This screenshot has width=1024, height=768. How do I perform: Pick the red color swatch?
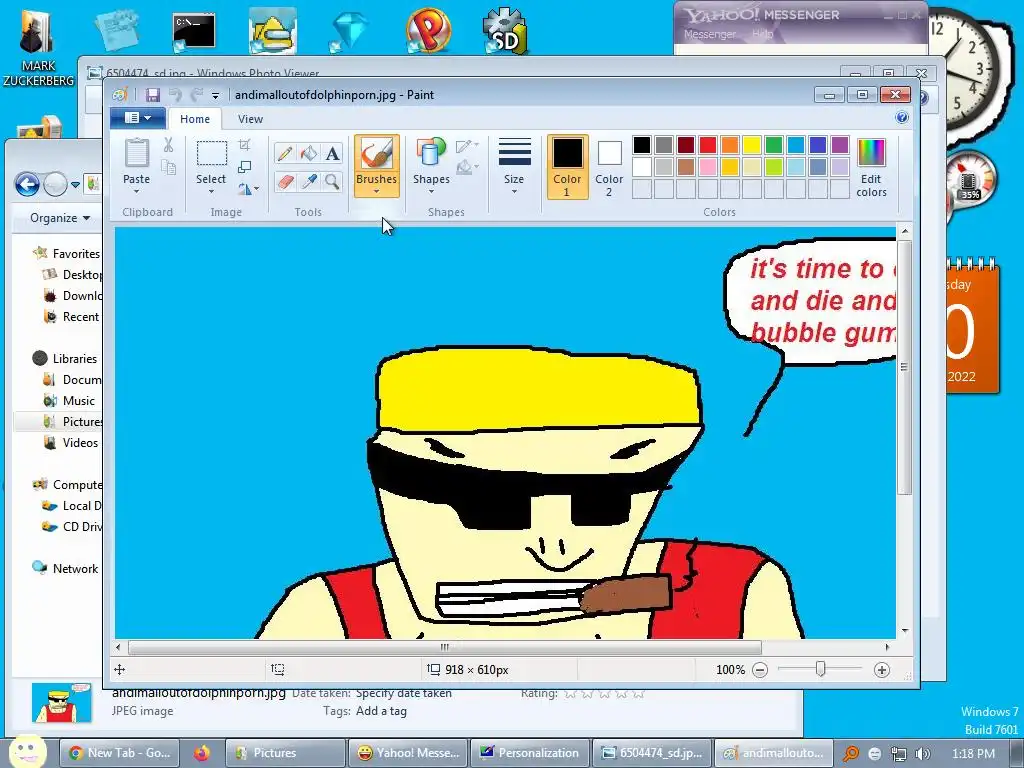(707, 145)
